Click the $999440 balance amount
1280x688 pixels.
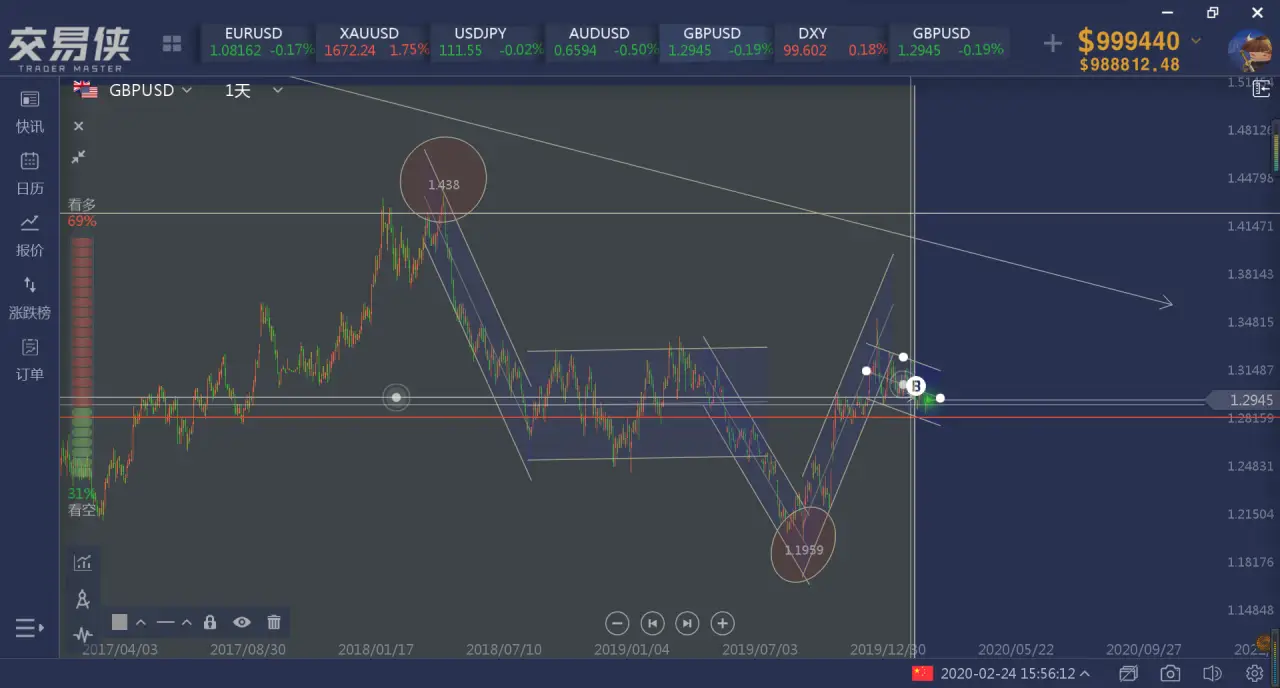coord(1128,41)
